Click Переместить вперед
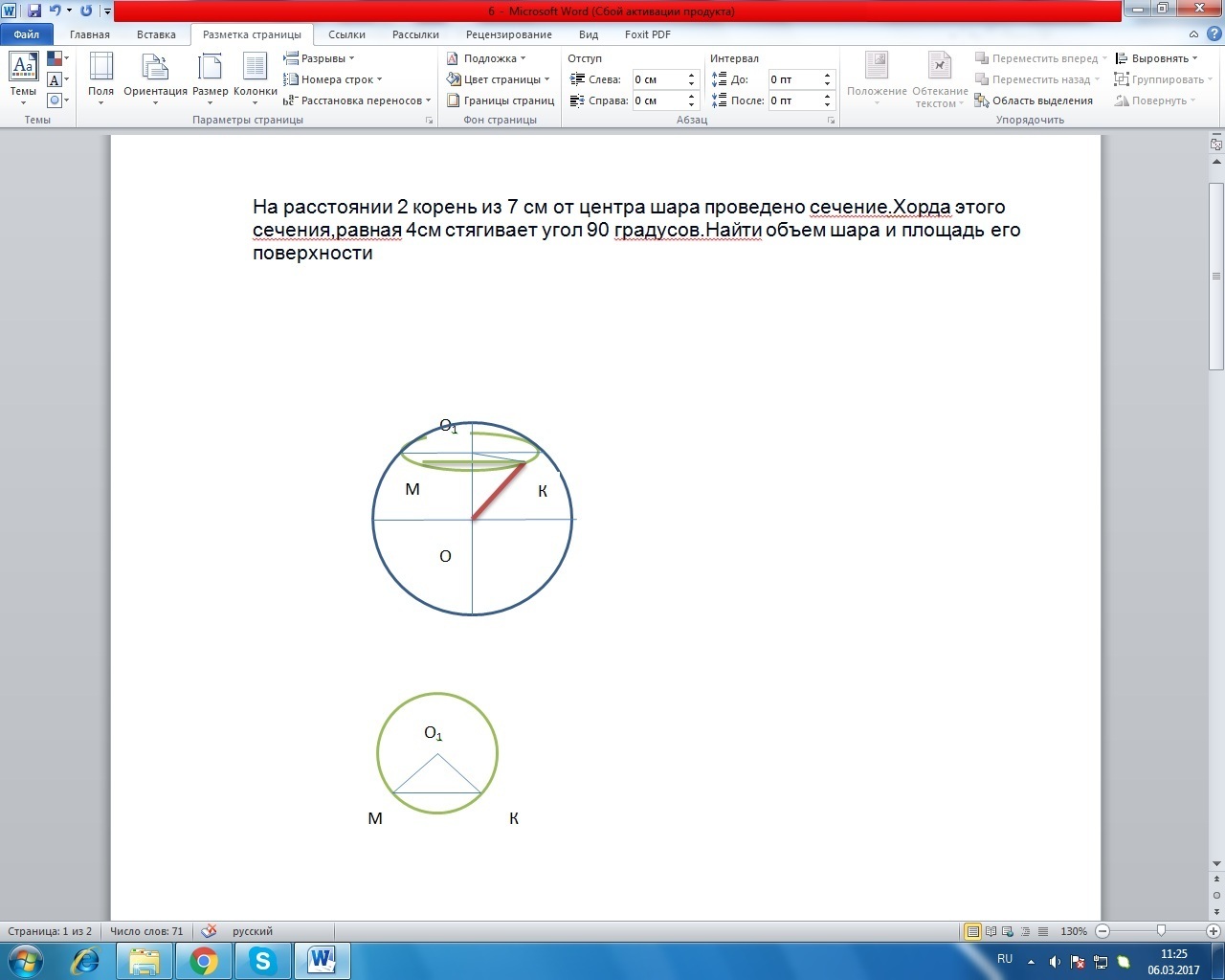Image resolution: width=1225 pixels, height=980 pixels. point(1040,58)
